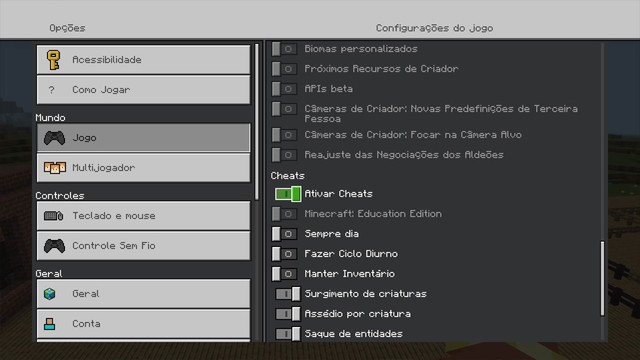Click the key icon beside Acessibilidade
This screenshot has height=360, width=640.
click(53, 60)
